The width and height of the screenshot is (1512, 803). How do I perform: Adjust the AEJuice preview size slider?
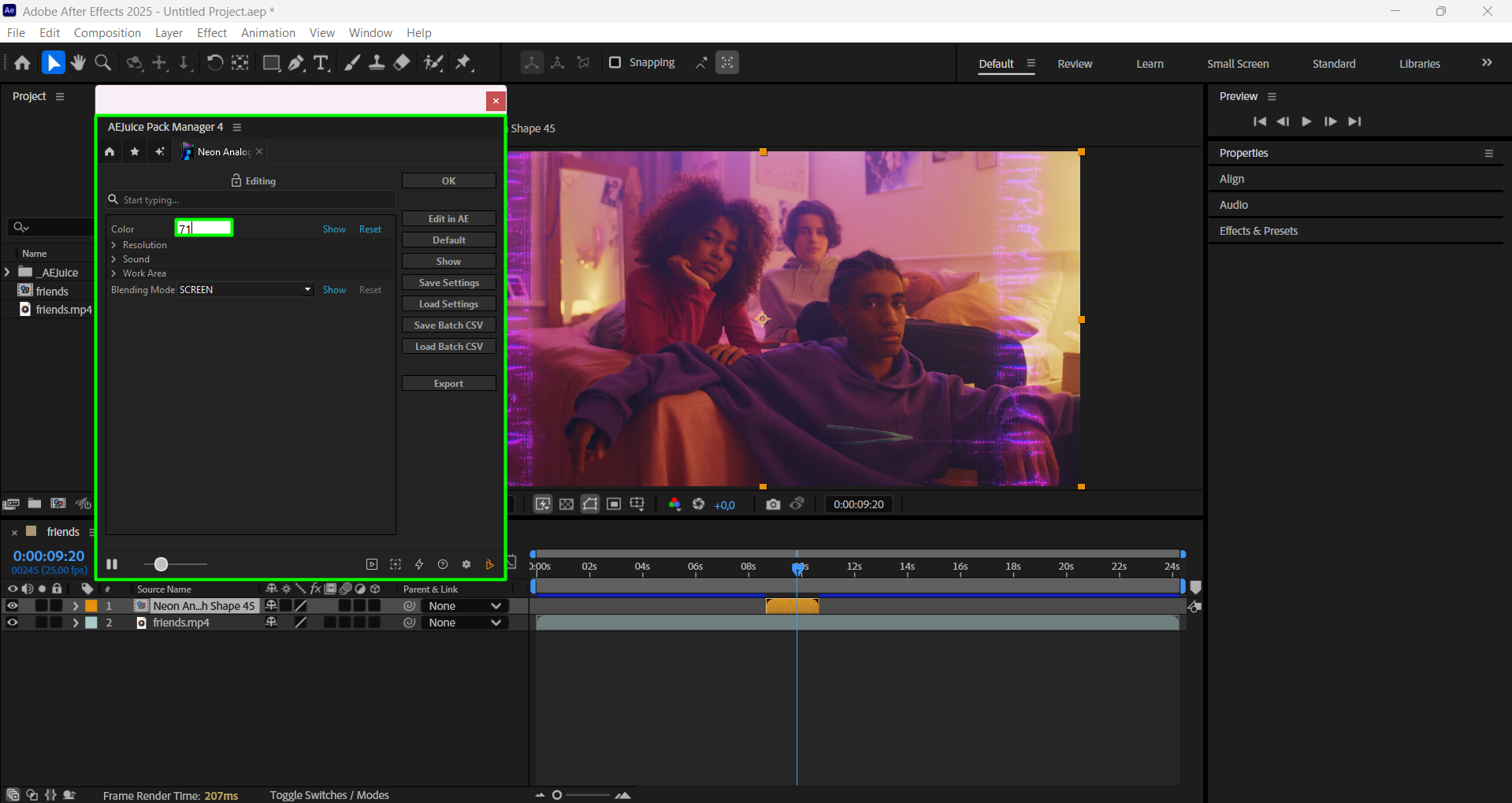click(x=162, y=564)
